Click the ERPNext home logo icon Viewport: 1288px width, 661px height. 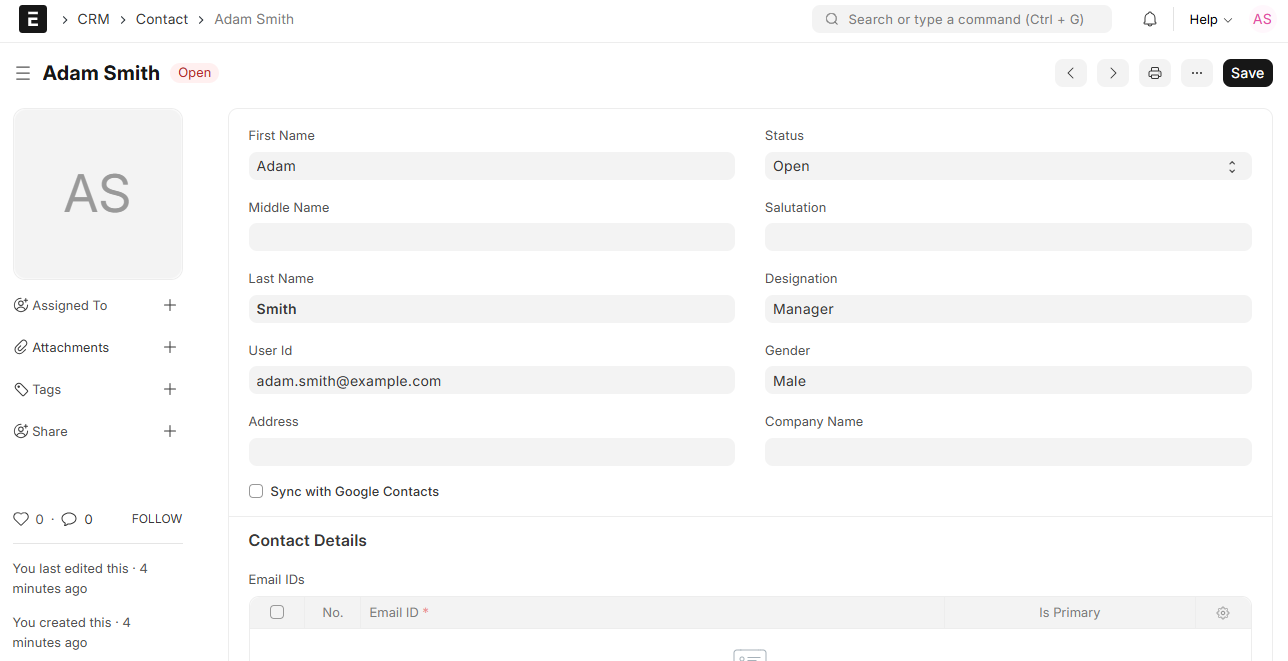coord(33,19)
